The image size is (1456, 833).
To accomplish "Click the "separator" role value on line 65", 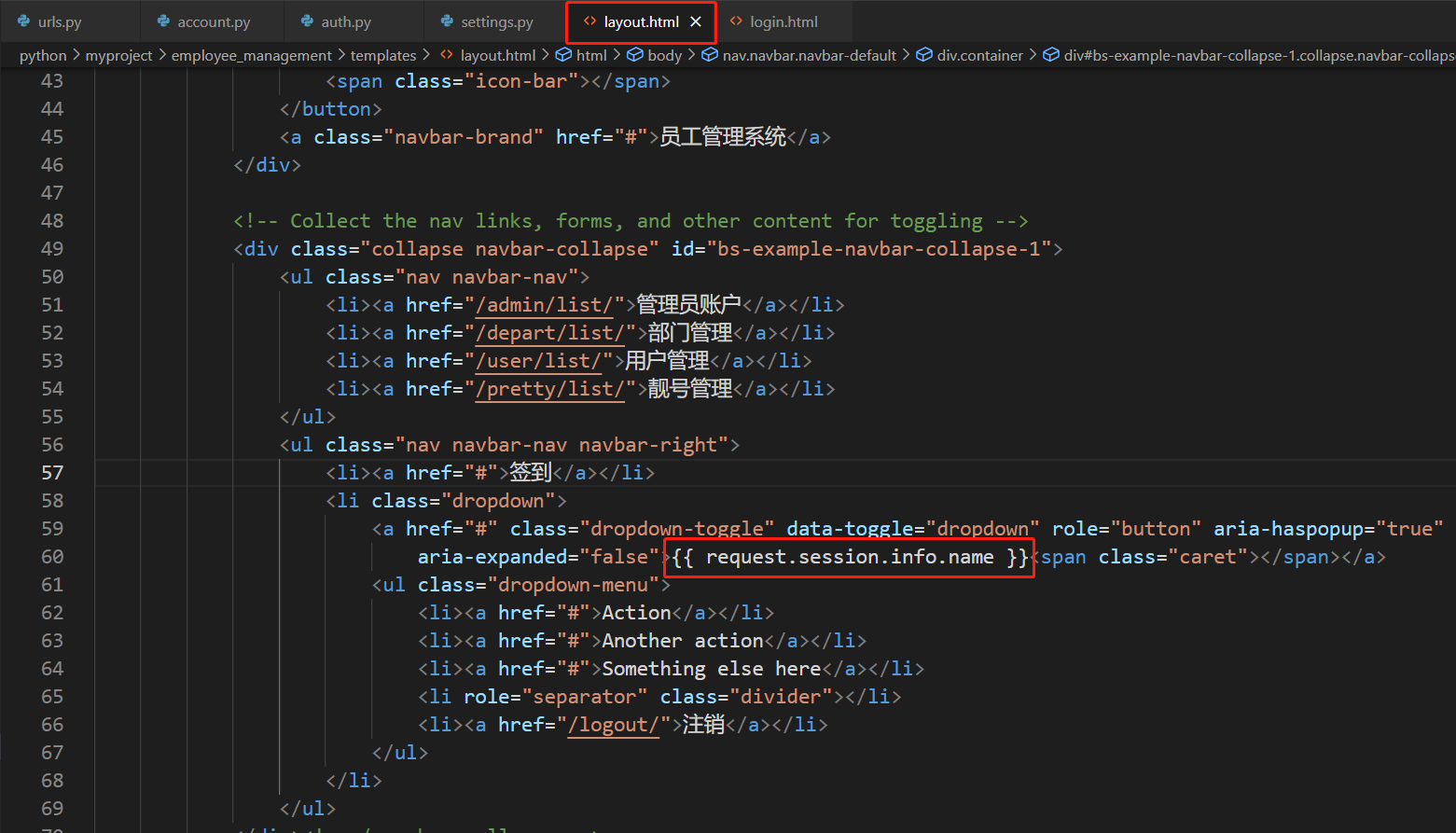I will click(x=585, y=697).
